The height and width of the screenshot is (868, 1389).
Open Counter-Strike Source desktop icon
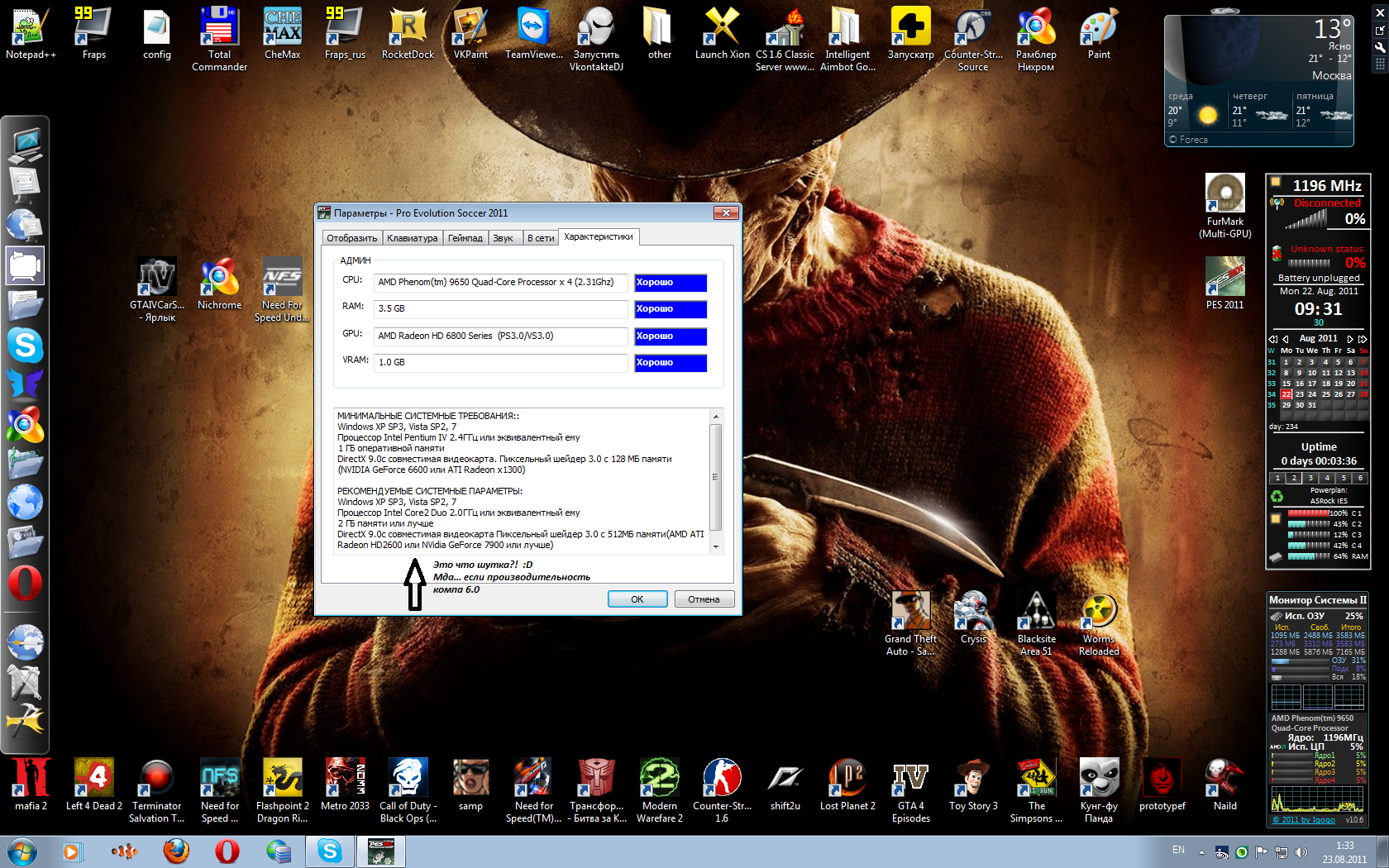click(973, 38)
